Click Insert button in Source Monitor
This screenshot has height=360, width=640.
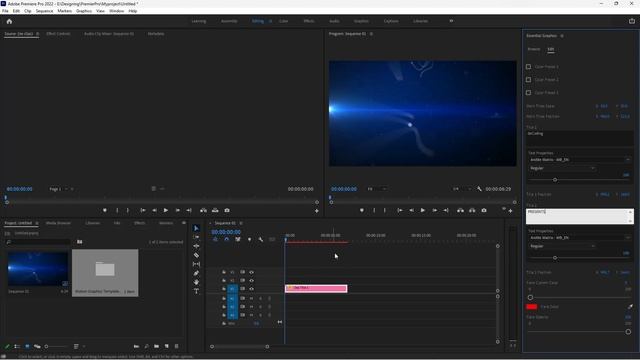tap(203, 210)
